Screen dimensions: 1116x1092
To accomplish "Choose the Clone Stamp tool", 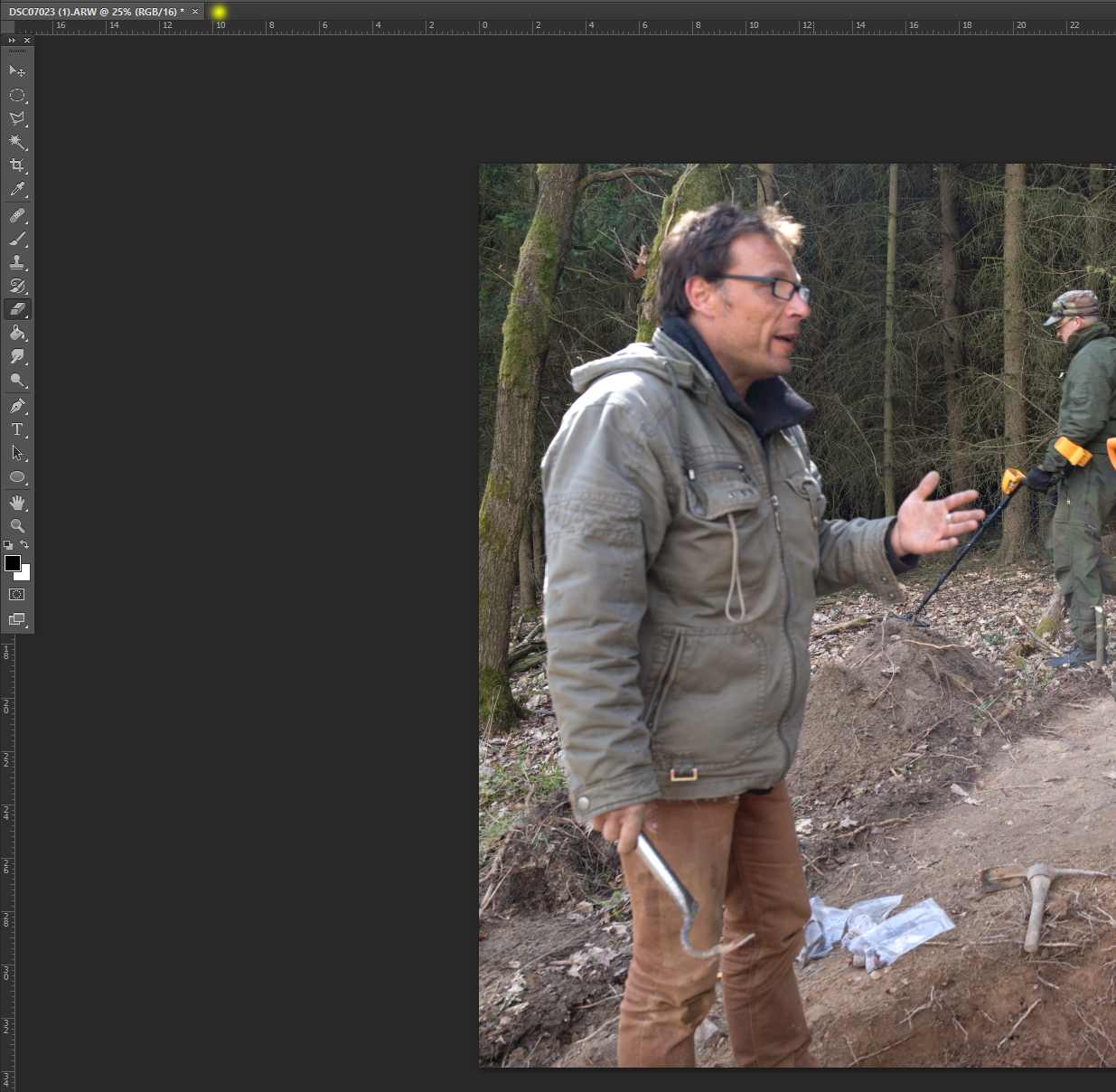I will 17,262.
